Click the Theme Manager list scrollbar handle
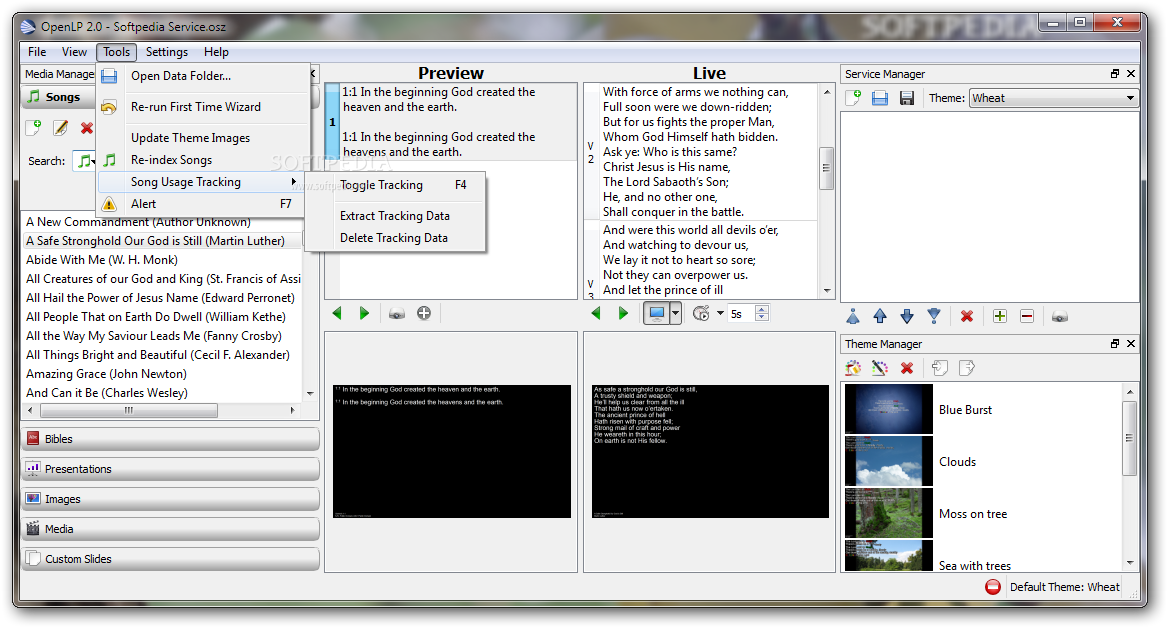This screenshot has height=628, width=1168. coord(1129,437)
